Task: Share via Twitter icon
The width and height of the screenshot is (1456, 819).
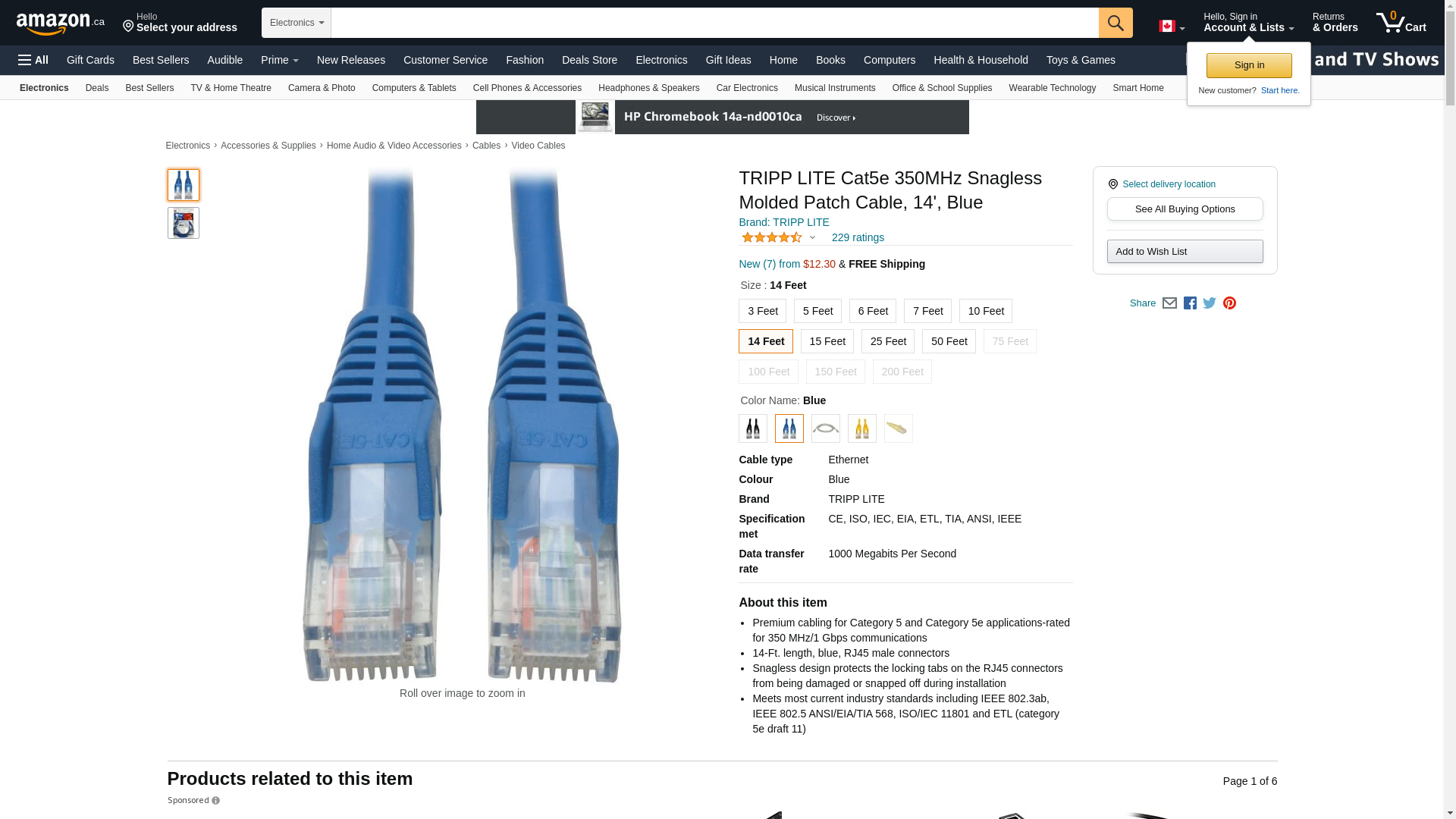Action: pyautogui.click(x=1210, y=303)
